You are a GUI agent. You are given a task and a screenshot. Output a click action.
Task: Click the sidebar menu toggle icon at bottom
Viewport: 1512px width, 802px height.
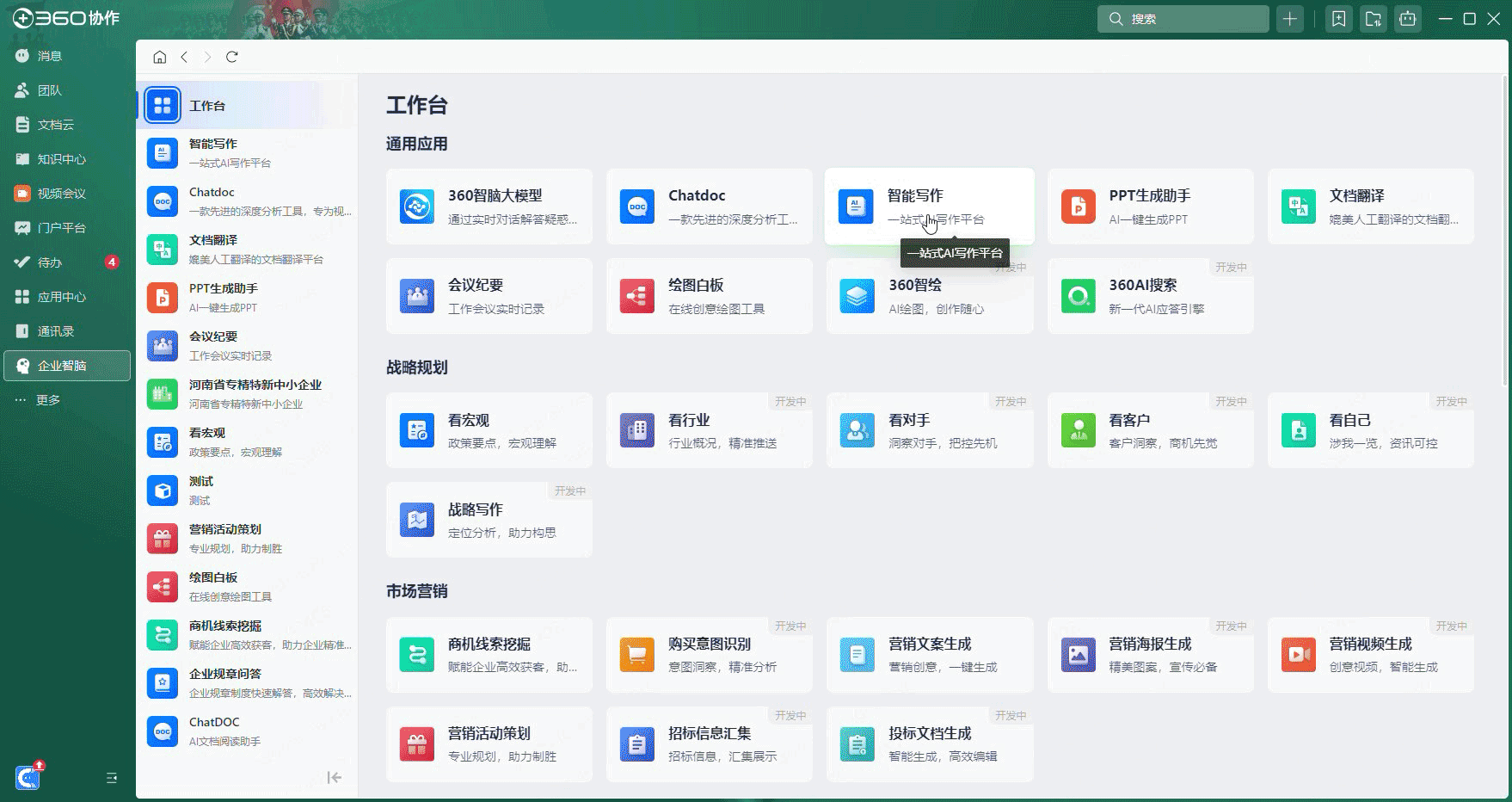[x=112, y=778]
